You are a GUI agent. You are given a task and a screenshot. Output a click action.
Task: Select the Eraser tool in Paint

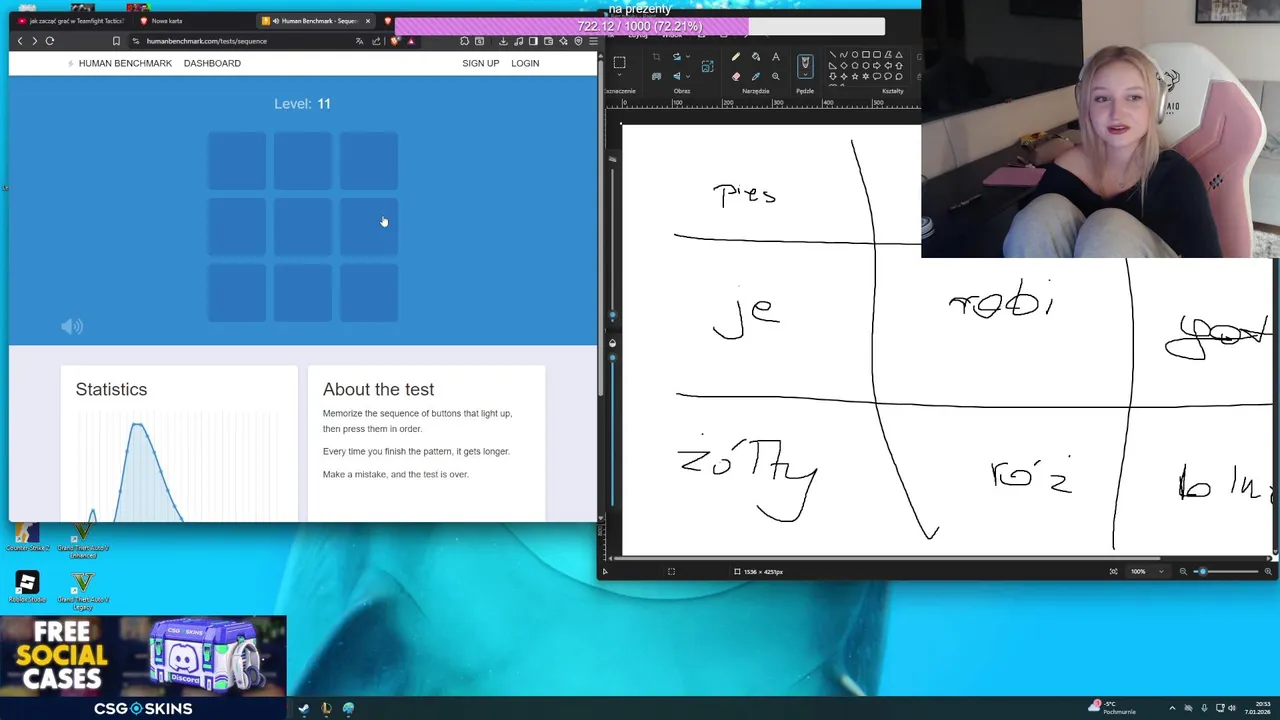(x=736, y=77)
